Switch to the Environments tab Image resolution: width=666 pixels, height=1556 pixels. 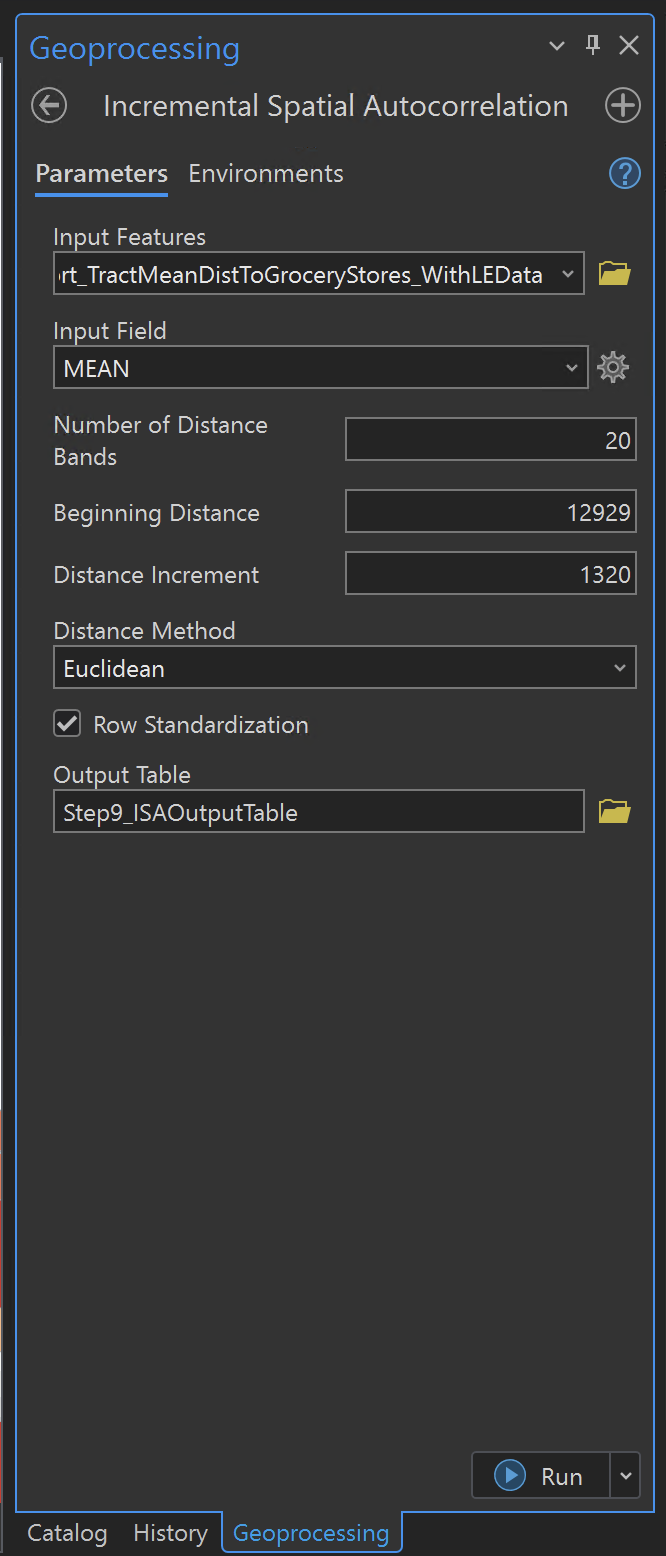pos(265,173)
